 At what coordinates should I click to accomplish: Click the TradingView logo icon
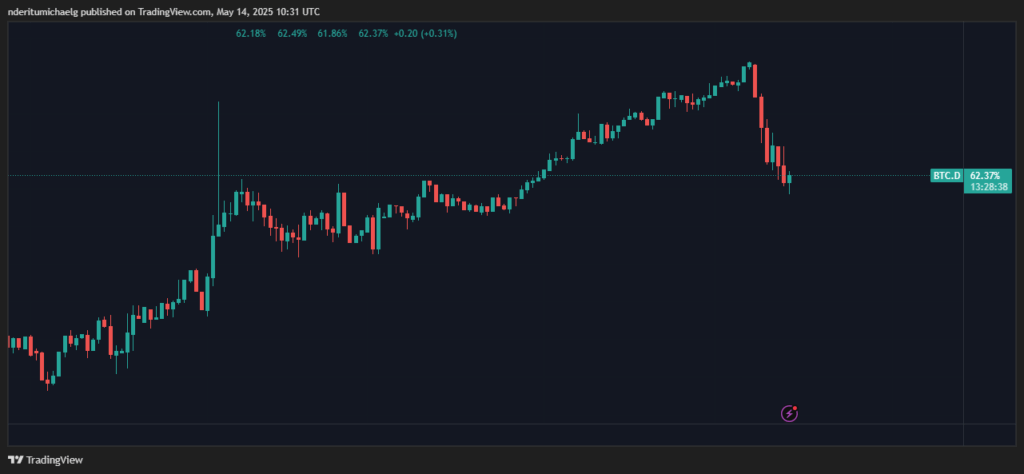pyautogui.click(x=14, y=460)
